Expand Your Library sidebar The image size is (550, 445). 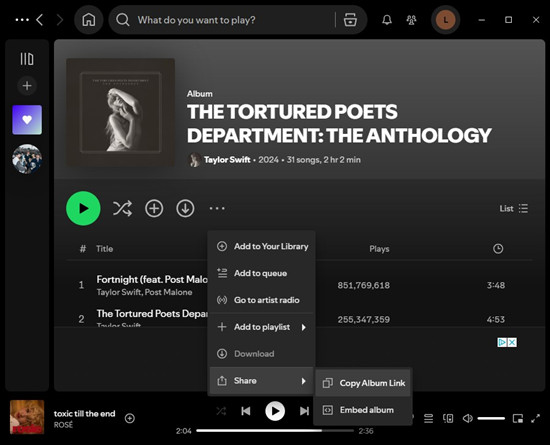pyautogui.click(x=27, y=59)
